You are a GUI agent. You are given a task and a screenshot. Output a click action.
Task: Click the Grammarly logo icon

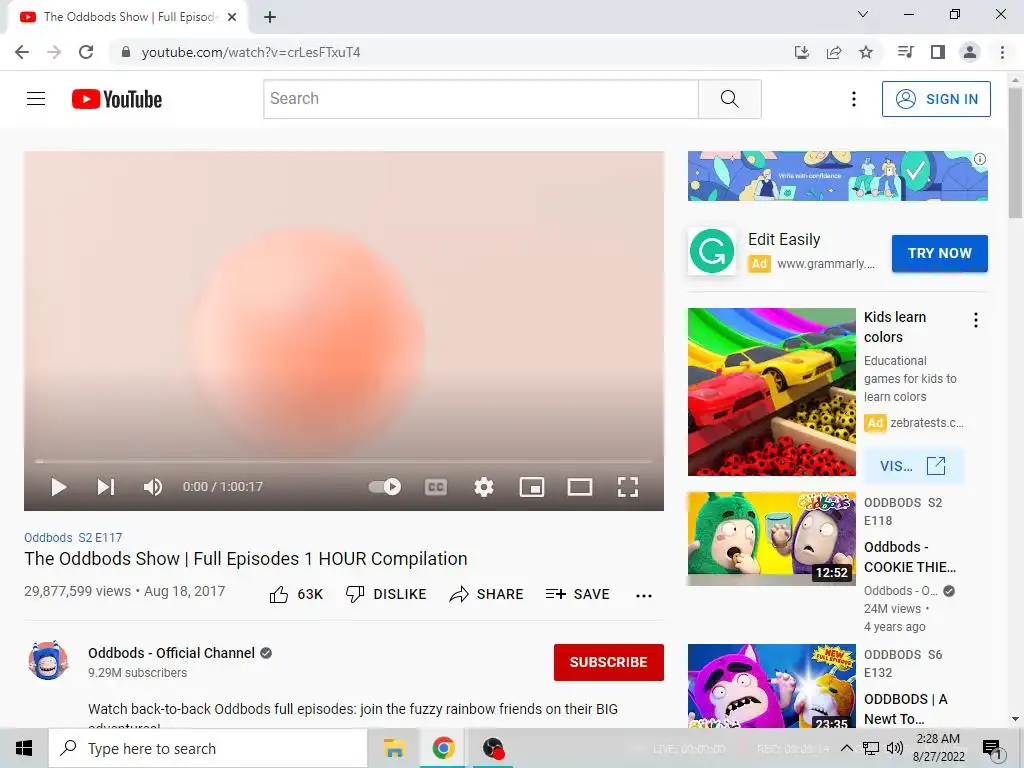712,251
